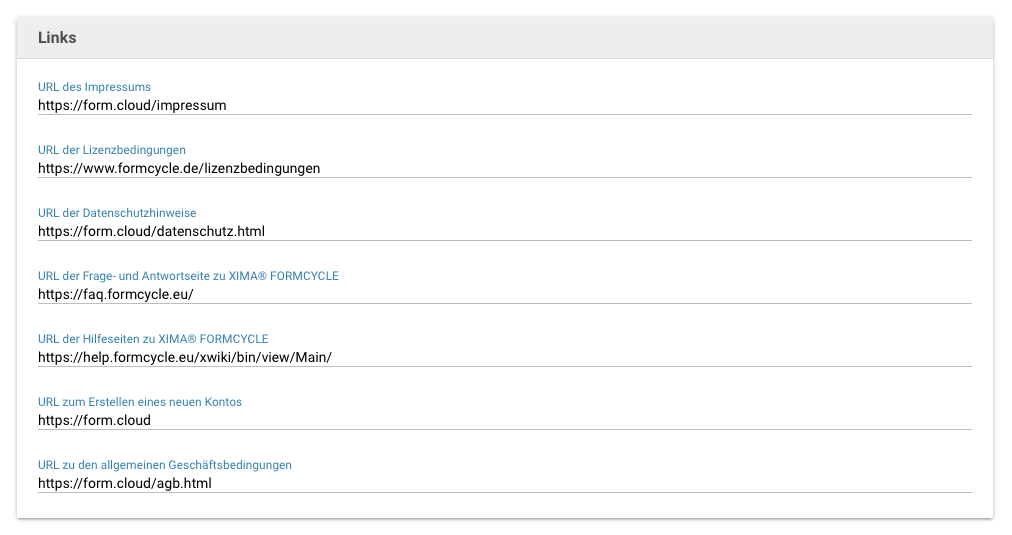Click 'URL zum Erstellen eines neuen Kontos' label
The height and width of the screenshot is (535, 1012).
[x=140, y=402]
